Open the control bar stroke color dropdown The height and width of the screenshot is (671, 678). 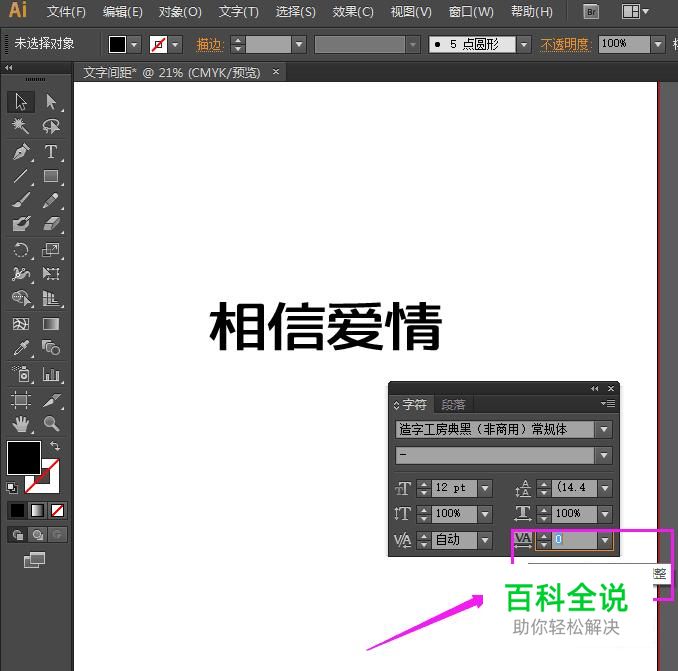coord(176,45)
